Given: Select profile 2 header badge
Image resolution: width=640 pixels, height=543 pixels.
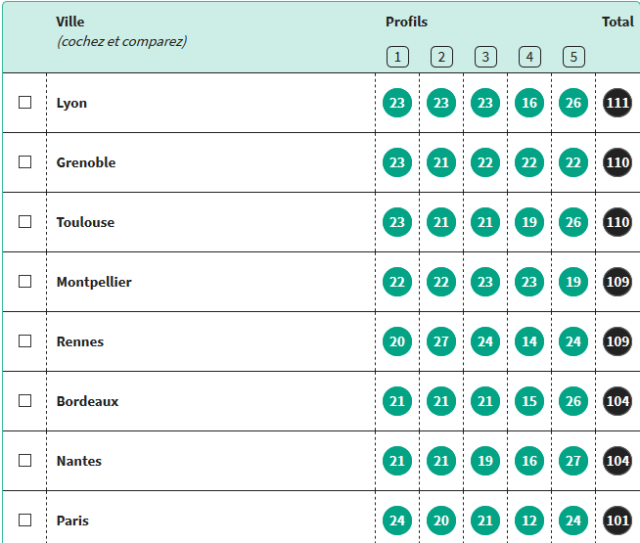Looking at the screenshot, I should click(x=441, y=57).
